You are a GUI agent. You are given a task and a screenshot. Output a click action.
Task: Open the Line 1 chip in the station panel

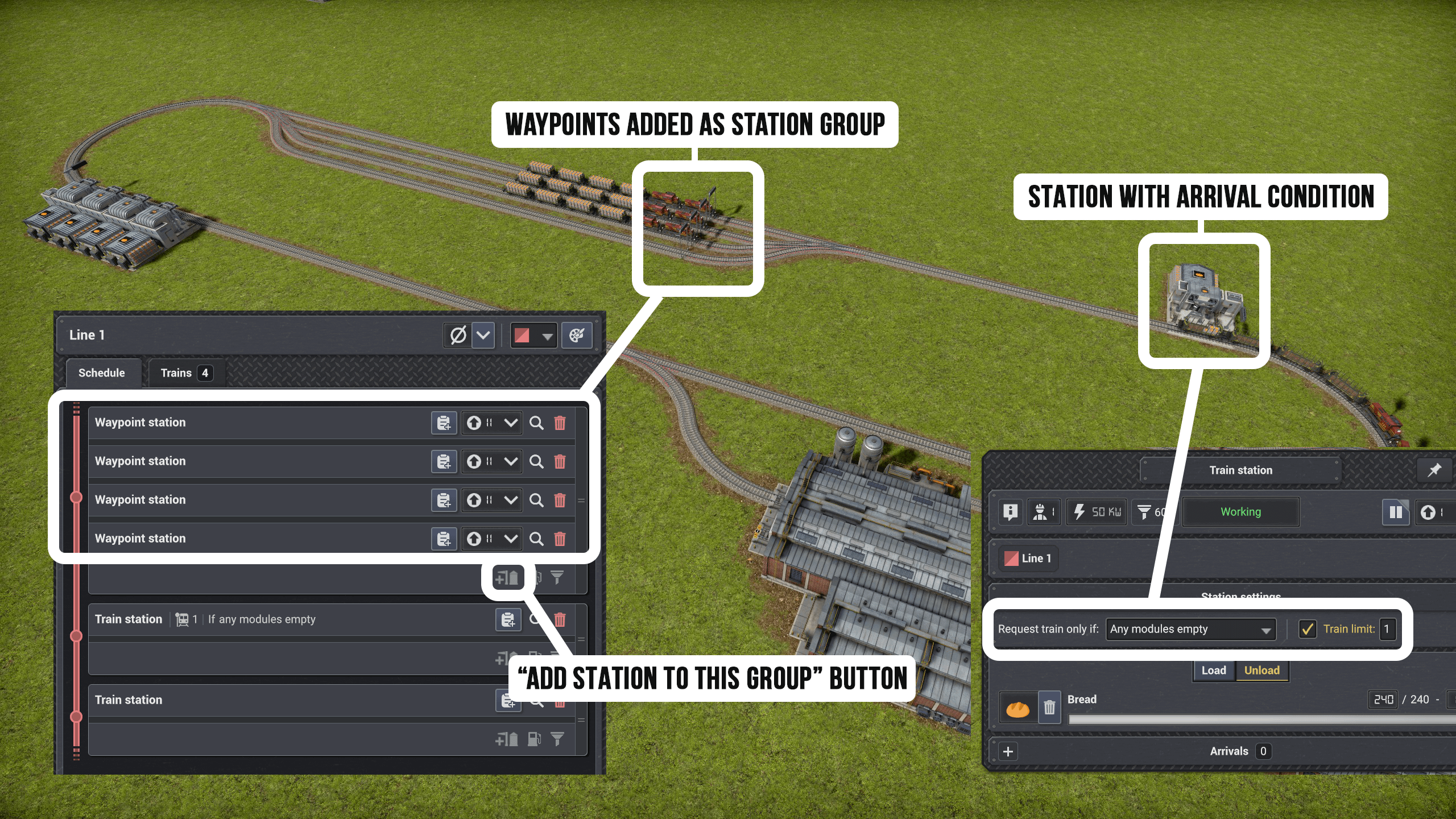(x=1027, y=559)
